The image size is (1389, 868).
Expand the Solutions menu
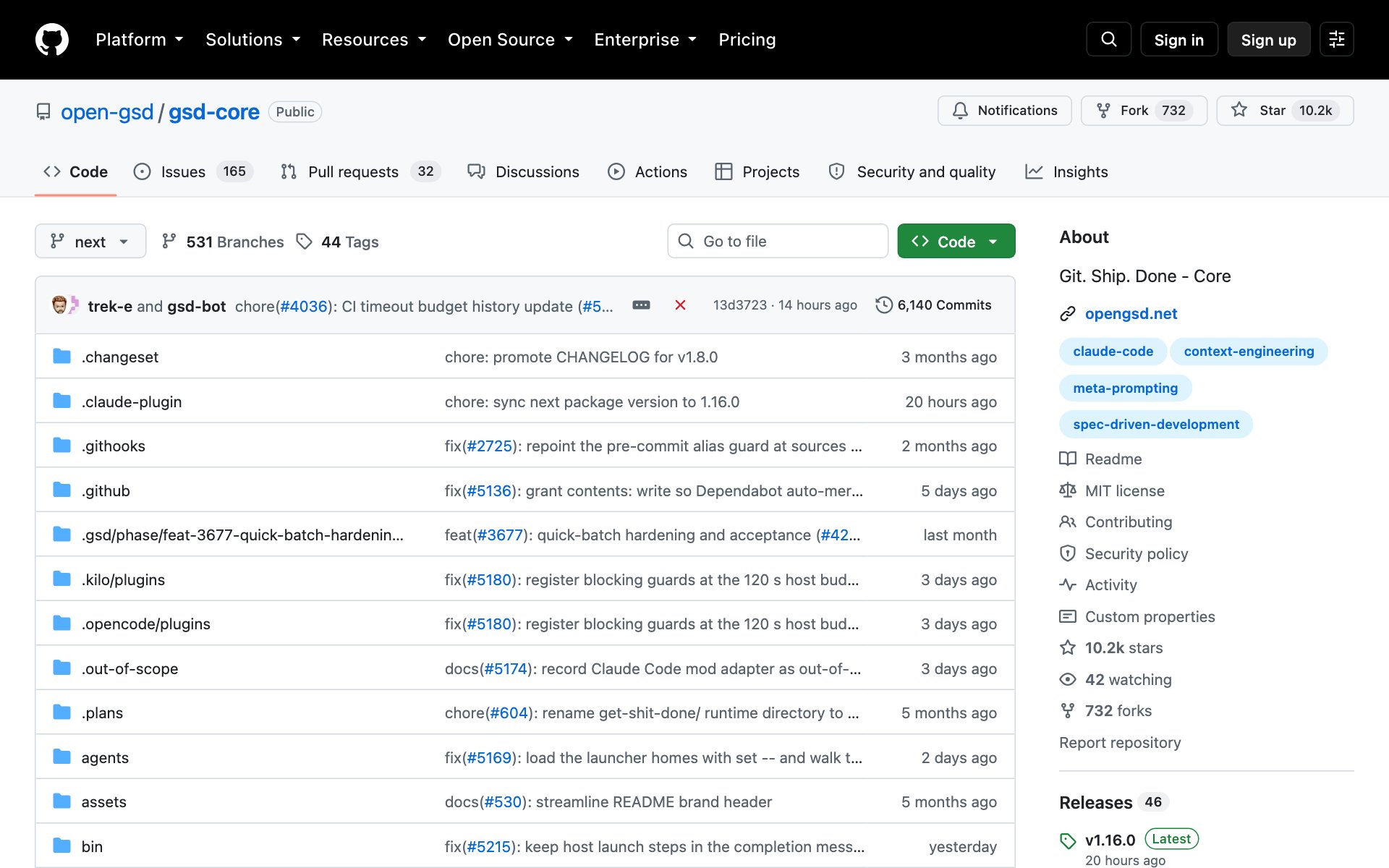tap(253, 40)
